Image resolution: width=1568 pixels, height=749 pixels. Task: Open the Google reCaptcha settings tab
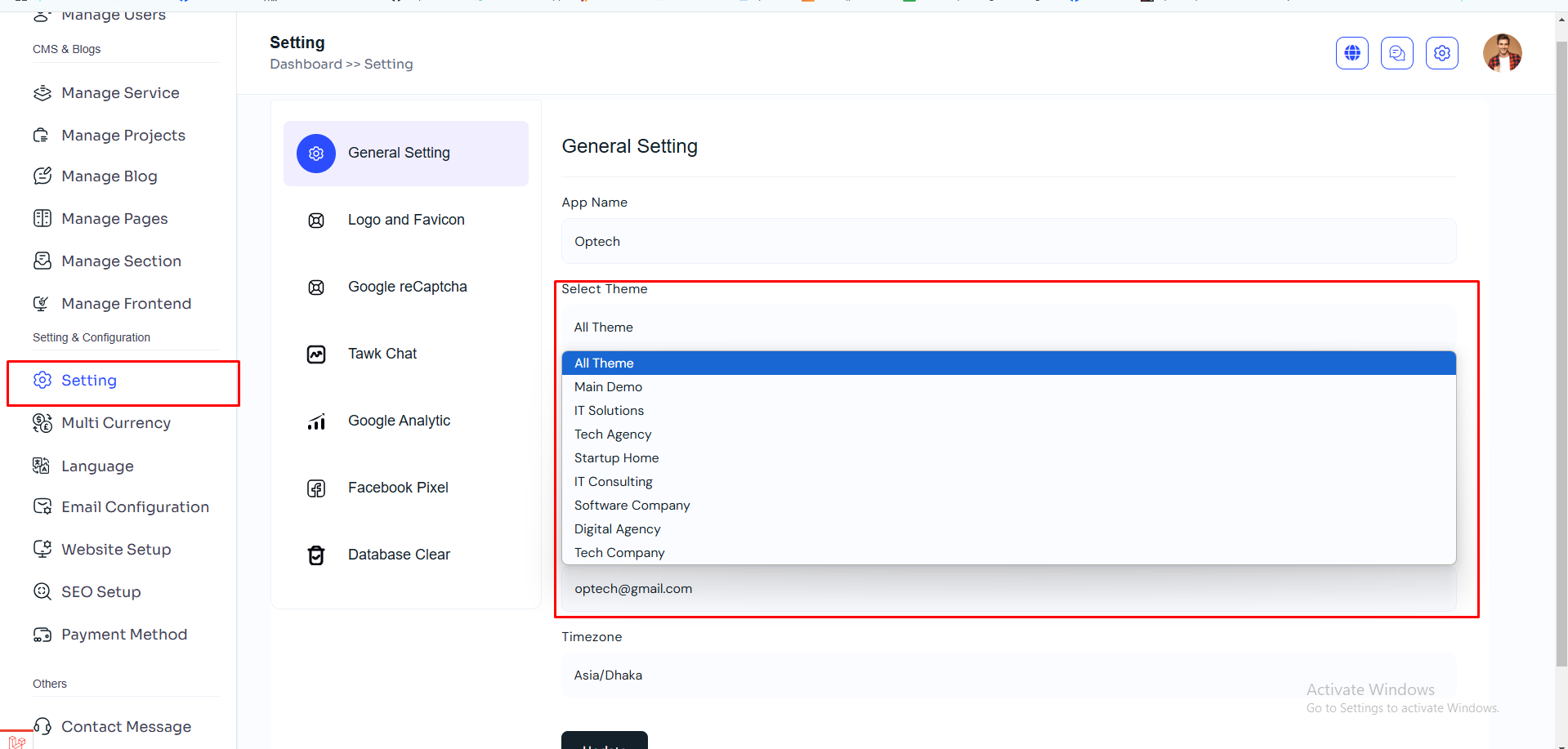[407, 288]
